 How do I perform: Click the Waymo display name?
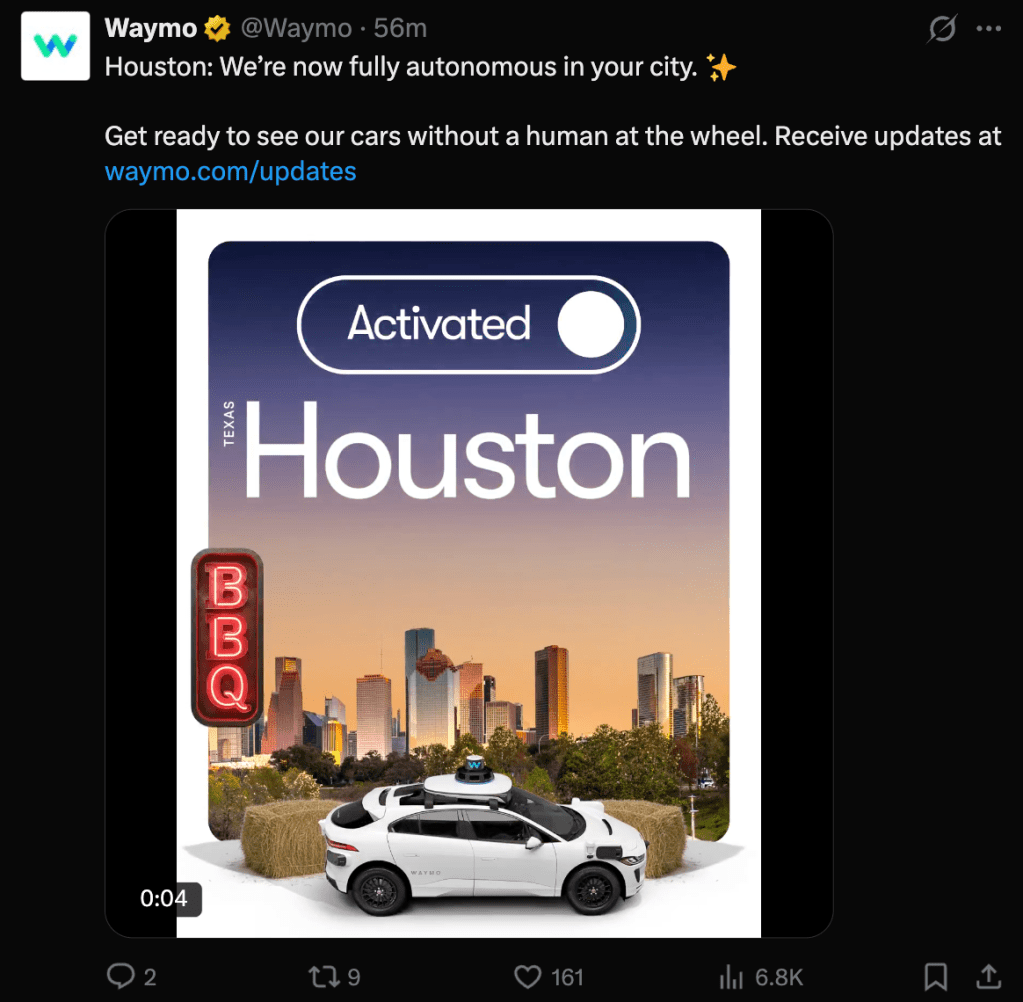tap(151, 29)
